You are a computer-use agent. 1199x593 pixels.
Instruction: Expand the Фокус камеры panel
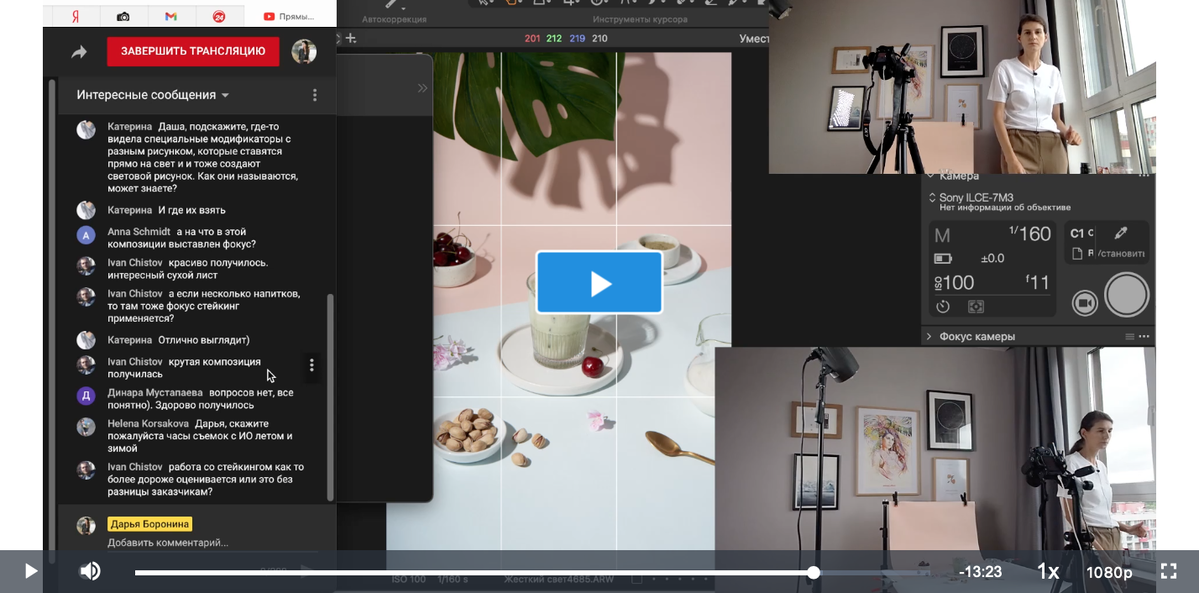click(x=930, y=337)
